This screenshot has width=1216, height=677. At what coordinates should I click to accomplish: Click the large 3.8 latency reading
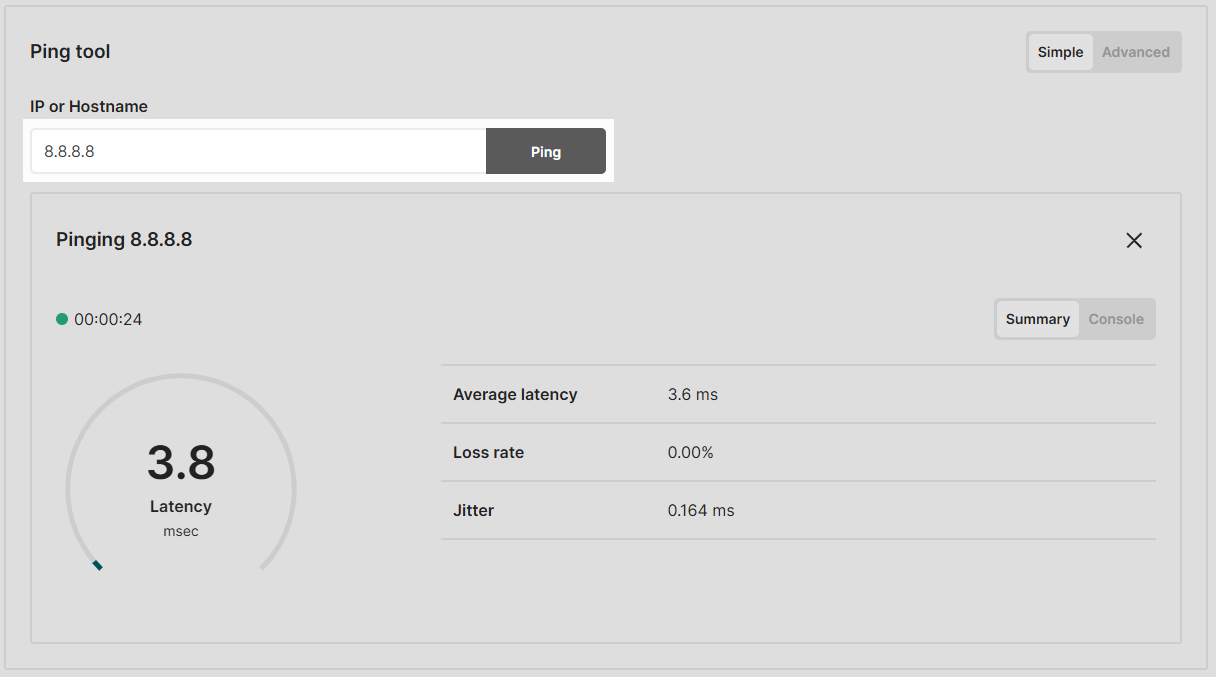[181, 463]
